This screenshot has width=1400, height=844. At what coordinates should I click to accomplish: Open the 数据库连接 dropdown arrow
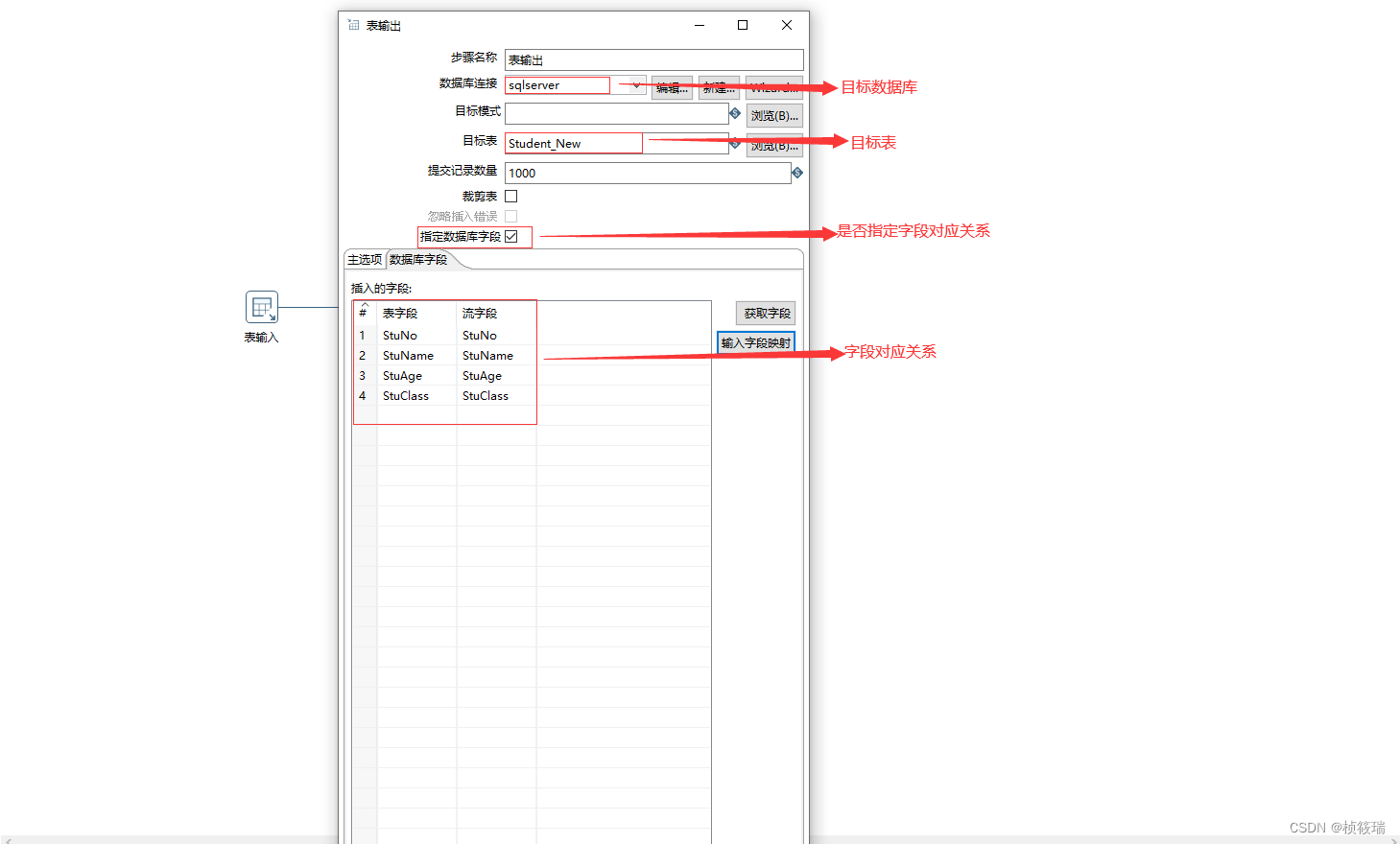point(636,85)
